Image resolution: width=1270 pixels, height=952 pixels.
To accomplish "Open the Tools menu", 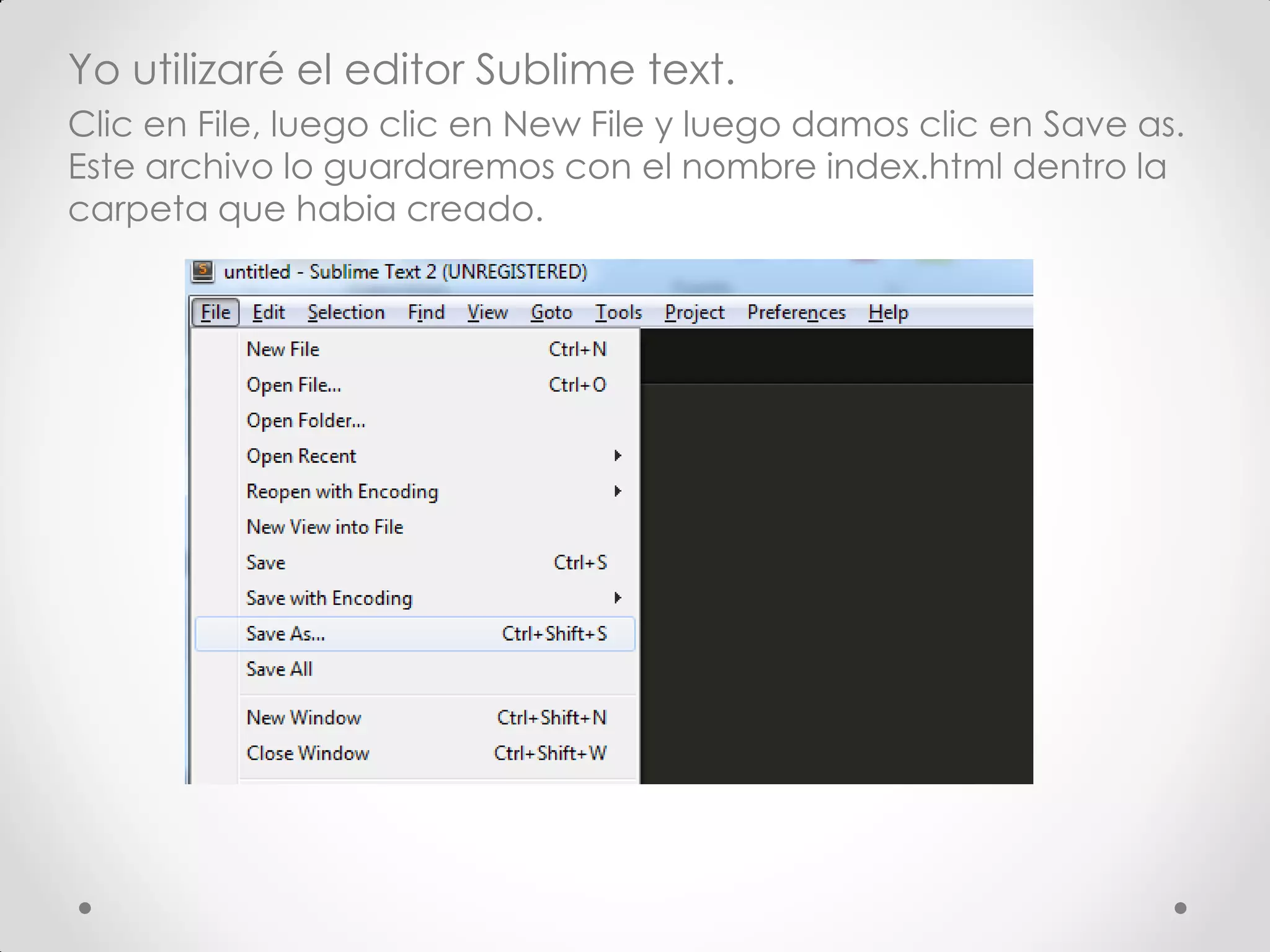I will pos(618,312).
